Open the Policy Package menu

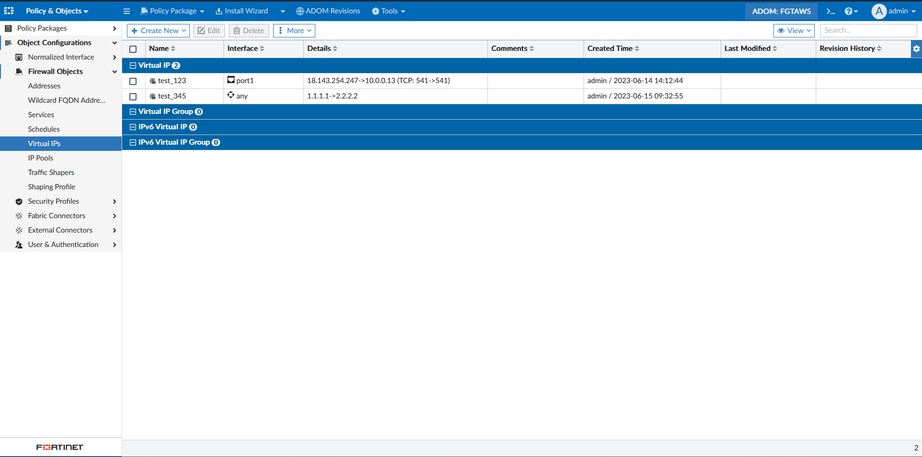172,11
